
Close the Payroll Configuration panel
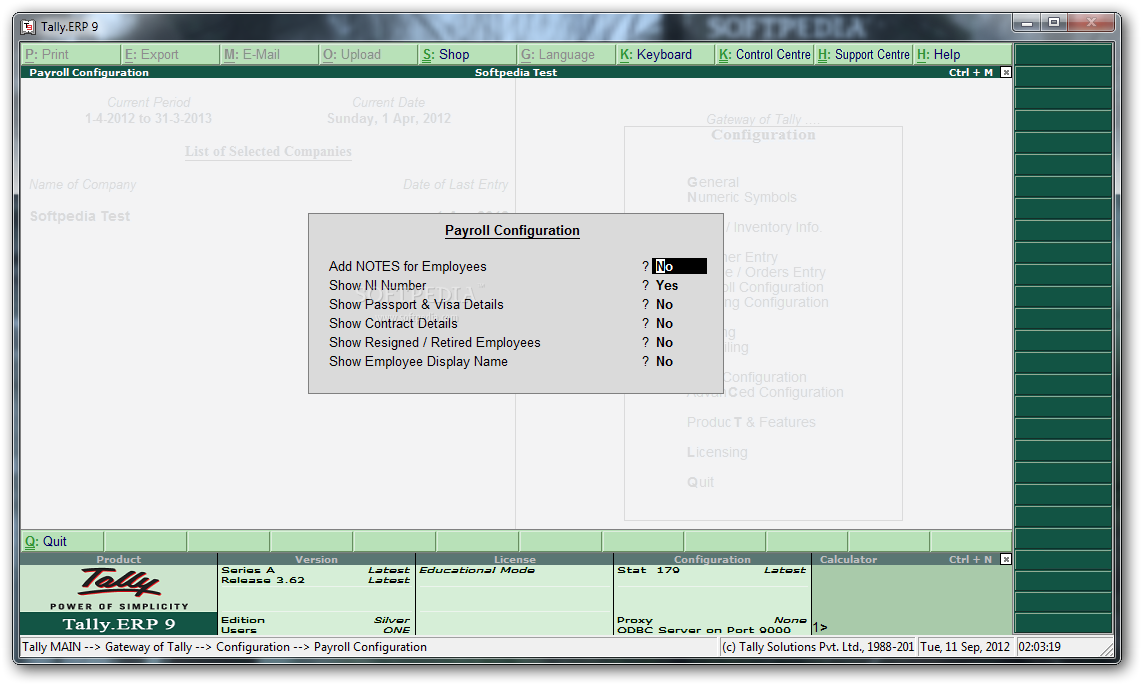click(x=1006, y=72)
